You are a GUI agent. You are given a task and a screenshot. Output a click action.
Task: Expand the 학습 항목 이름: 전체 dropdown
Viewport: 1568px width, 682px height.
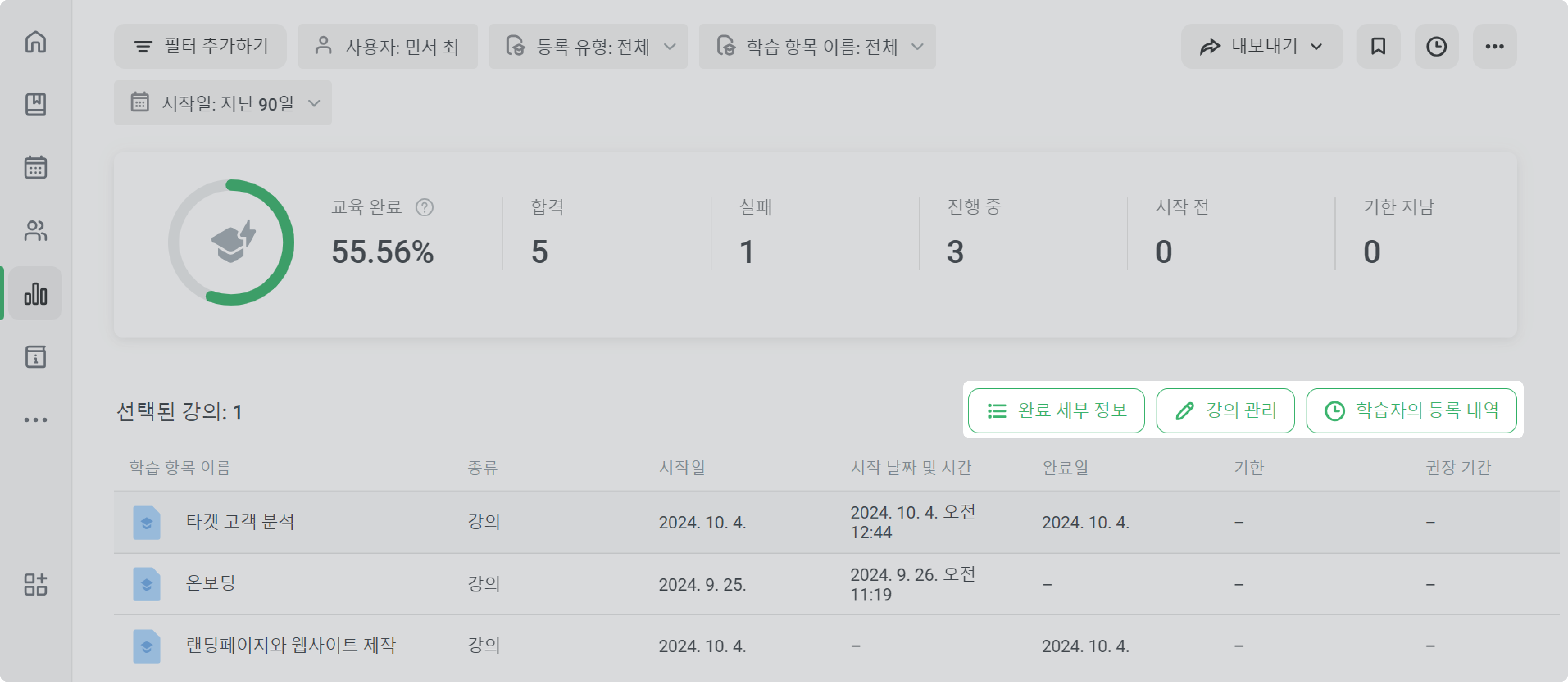817,46
